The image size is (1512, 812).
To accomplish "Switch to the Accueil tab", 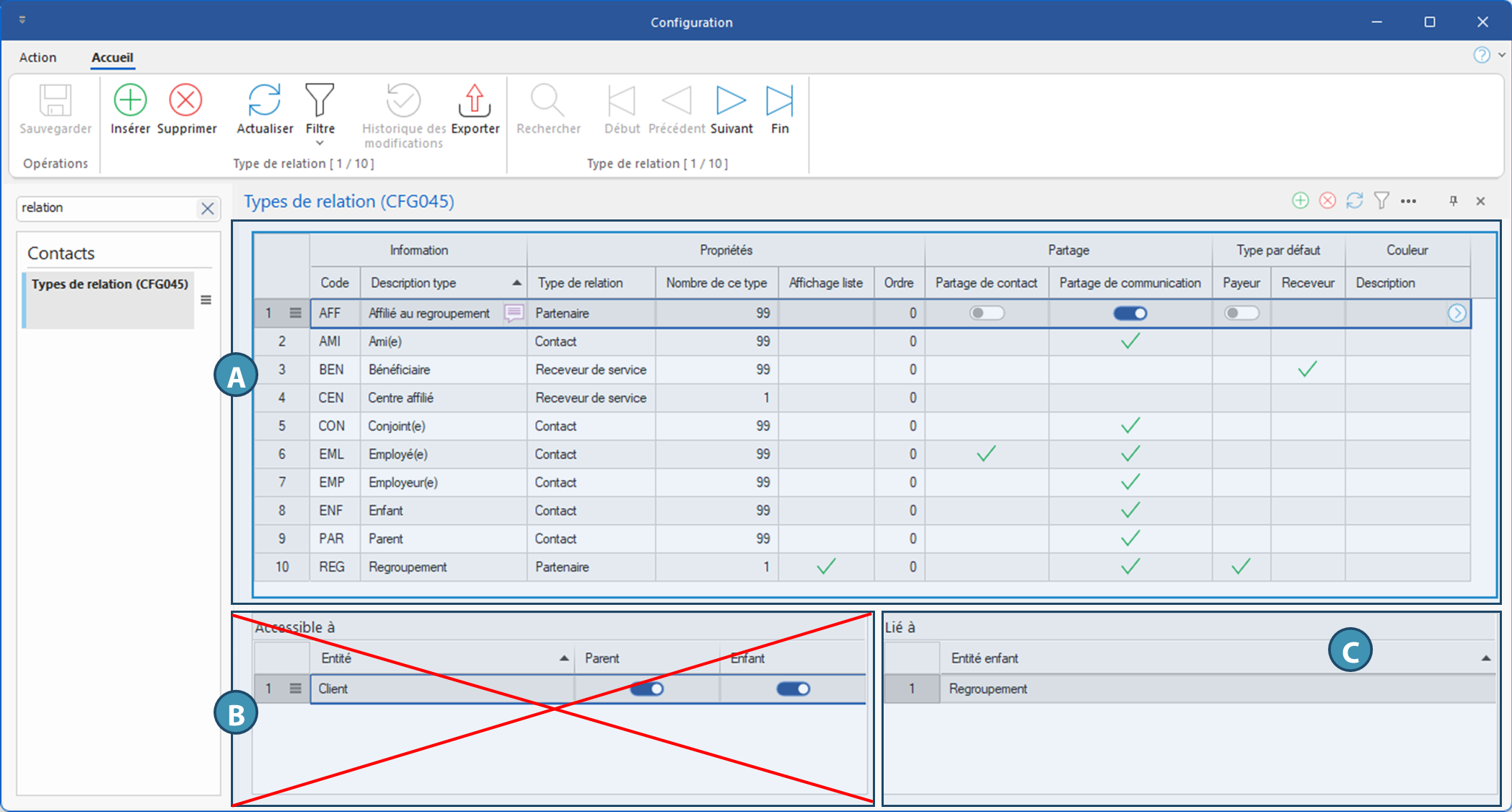I will pyautogui.click(x=112, y=58).
